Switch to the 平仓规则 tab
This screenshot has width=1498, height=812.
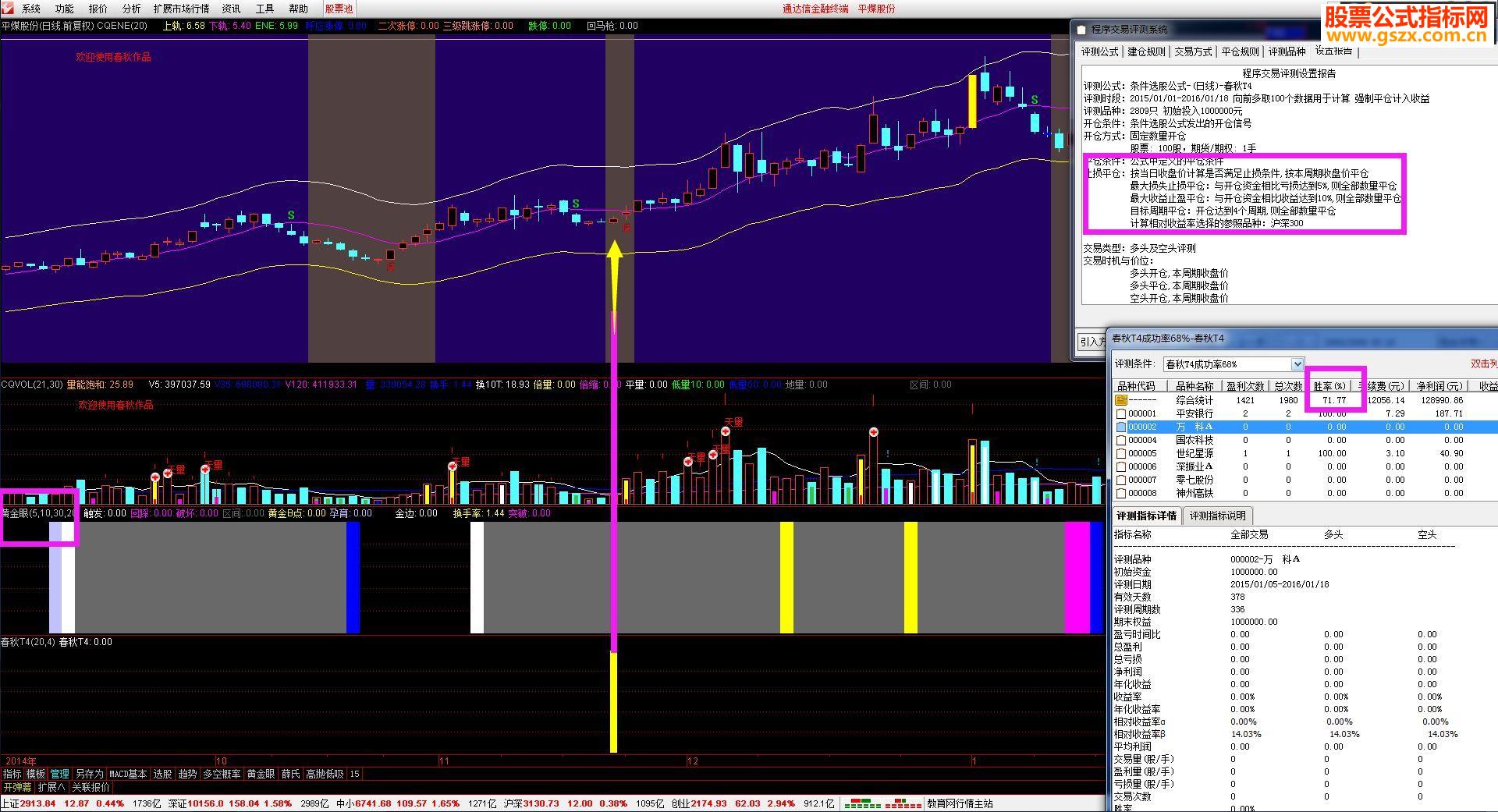coord(1240,51)
